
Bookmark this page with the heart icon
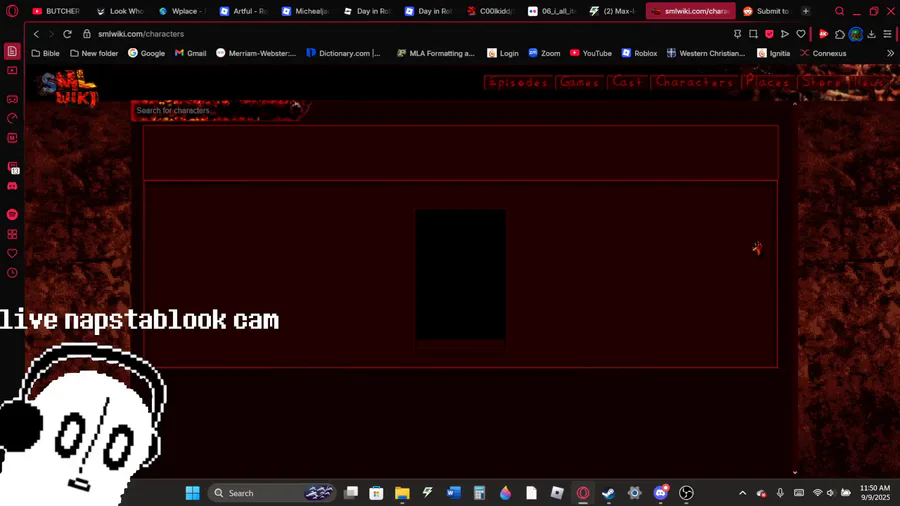(x=801, y=34)
